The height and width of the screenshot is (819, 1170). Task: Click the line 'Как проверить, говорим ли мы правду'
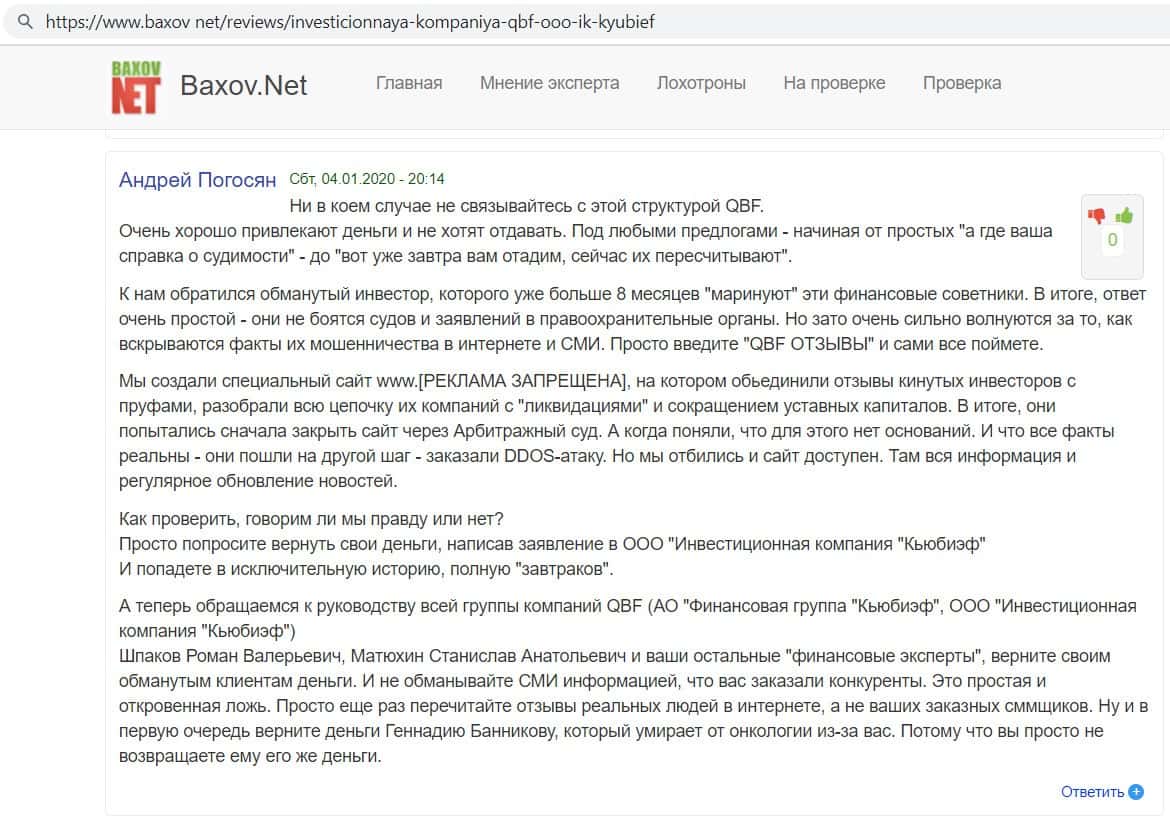[311, 519]
